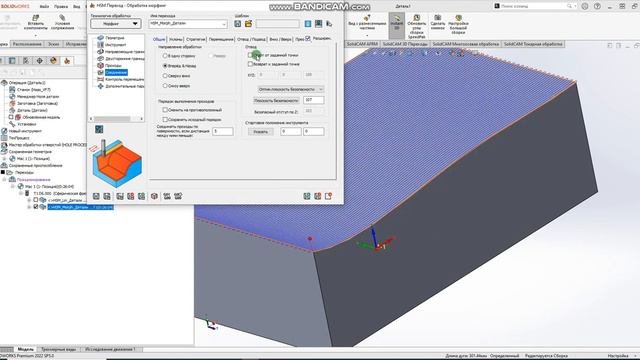
Task: Enable the start from given point checkbox
Action: pos(250,55)
